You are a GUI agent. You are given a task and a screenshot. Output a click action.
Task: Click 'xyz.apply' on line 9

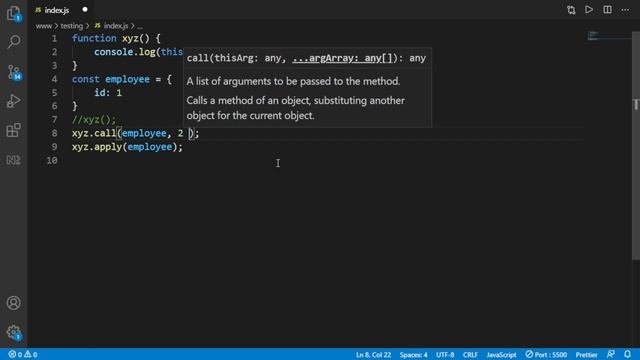click(x=97, y=147)
